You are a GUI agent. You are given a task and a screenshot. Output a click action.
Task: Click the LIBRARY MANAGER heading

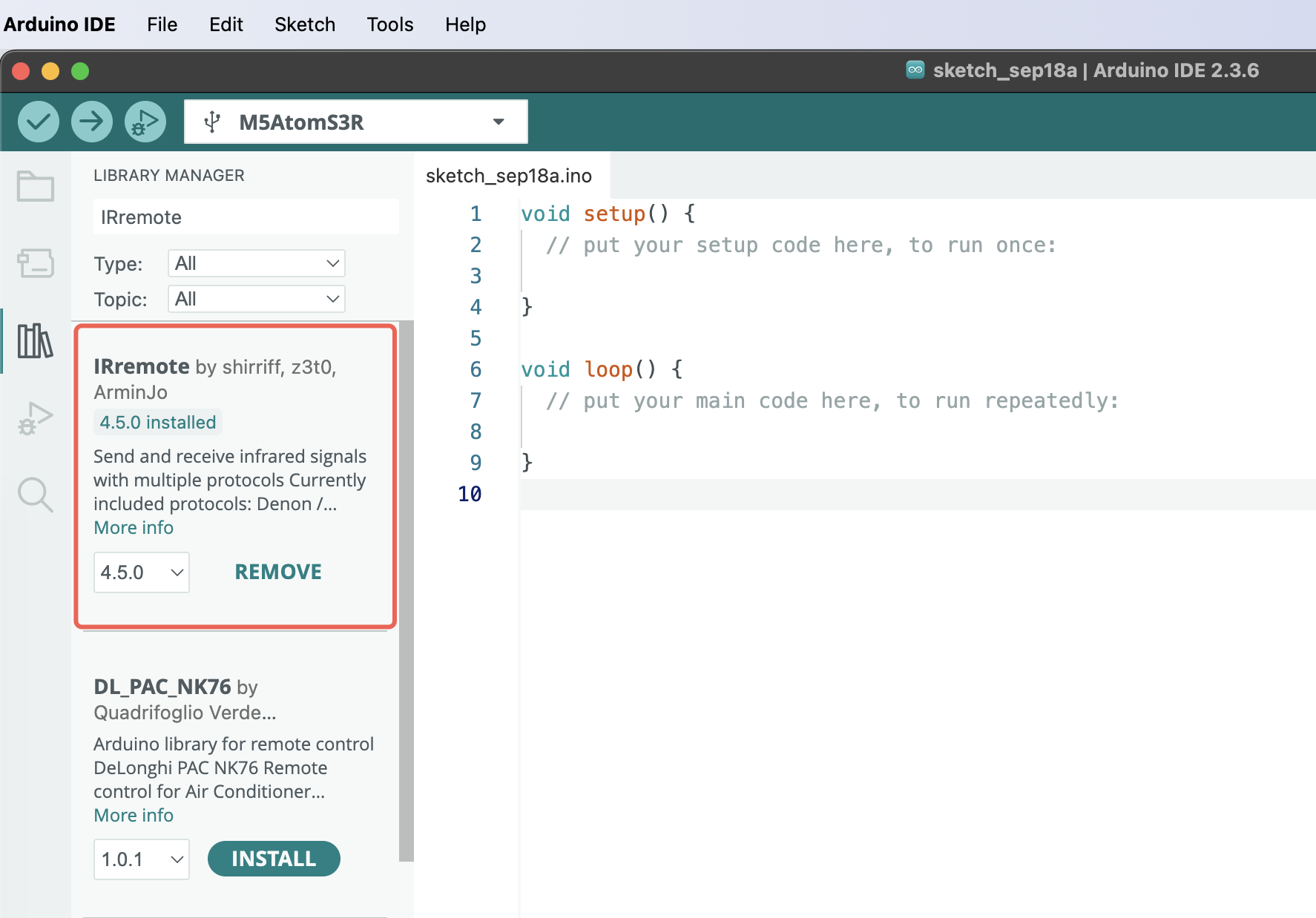pyautogui.click(x=169, y=176)
